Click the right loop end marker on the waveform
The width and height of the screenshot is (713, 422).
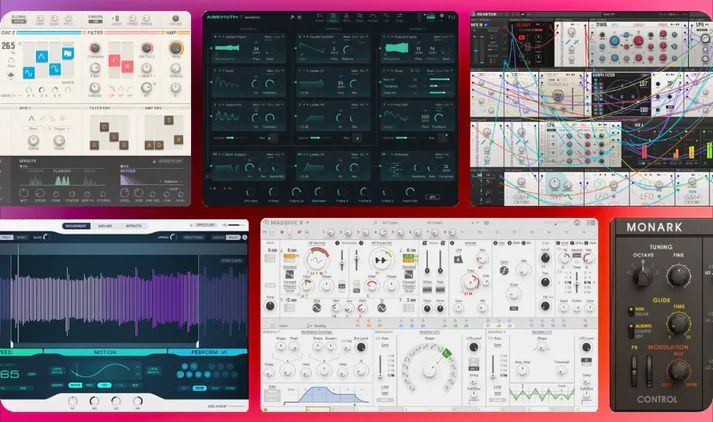(x=198, y=343)
